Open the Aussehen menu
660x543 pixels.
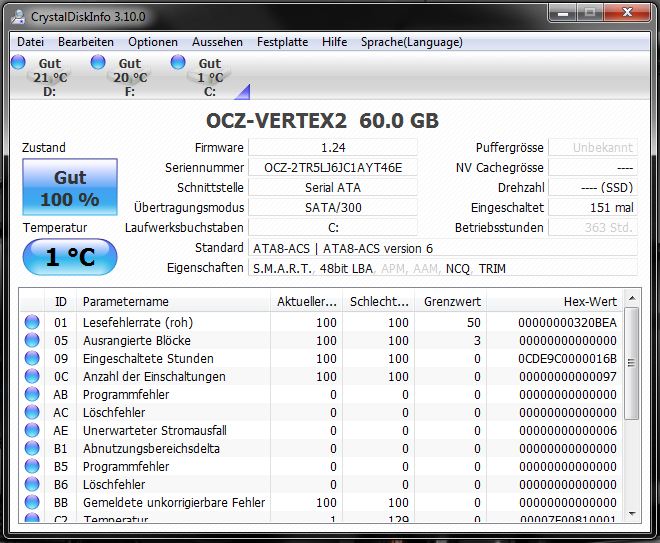[217, 42]
